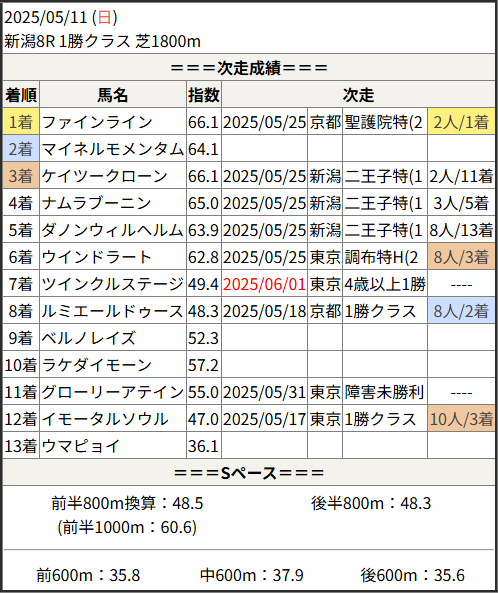Click the blue 8人/2着 result cell
Image resolution: width=498 pixels, height=593 pixels.
(461, 311)
